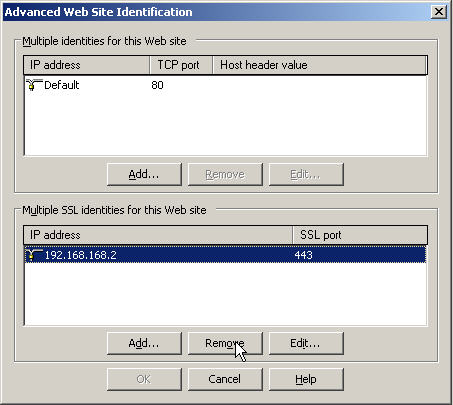Click Add in the SSL identities group
Screen dimensions: 453x405
pos(144,343)
